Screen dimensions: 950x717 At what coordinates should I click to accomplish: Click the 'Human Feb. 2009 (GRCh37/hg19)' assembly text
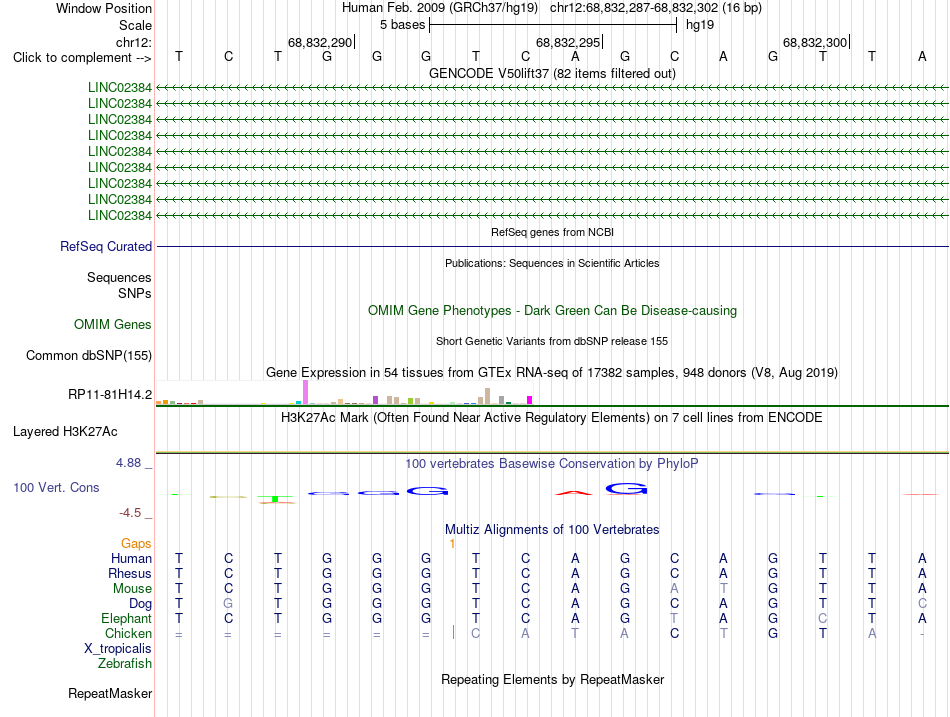click(x=440, y=8)
